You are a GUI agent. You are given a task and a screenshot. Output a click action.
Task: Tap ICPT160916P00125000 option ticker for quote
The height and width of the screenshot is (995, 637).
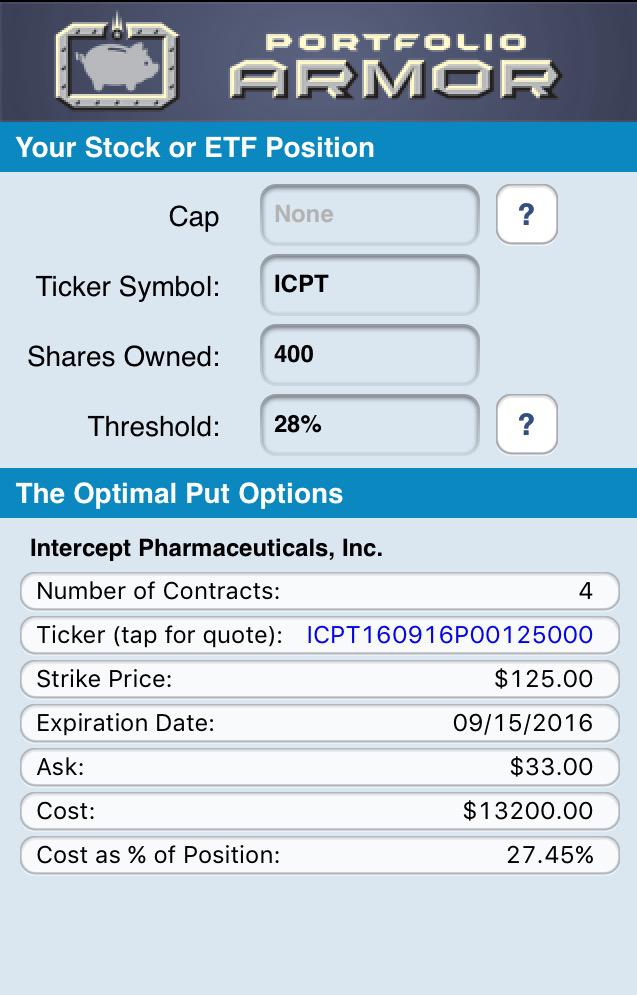point(450,635)
